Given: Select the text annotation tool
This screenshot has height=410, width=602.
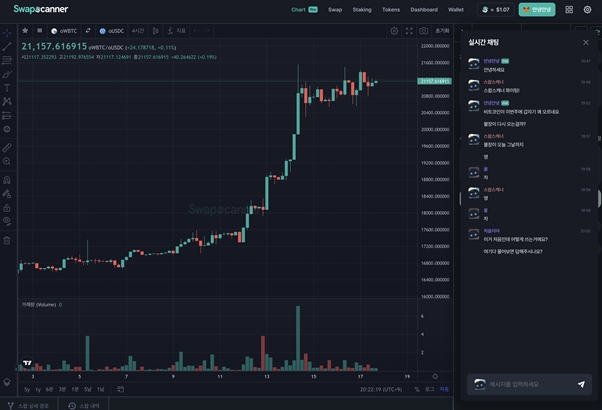Looking at the screenshot, I should [7, 88].
